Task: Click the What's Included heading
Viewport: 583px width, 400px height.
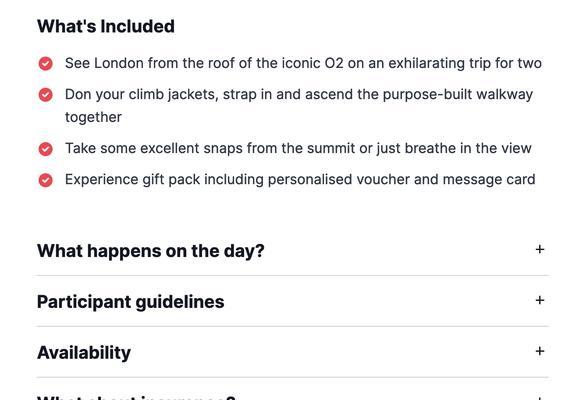Action: (x=106, y=26)
